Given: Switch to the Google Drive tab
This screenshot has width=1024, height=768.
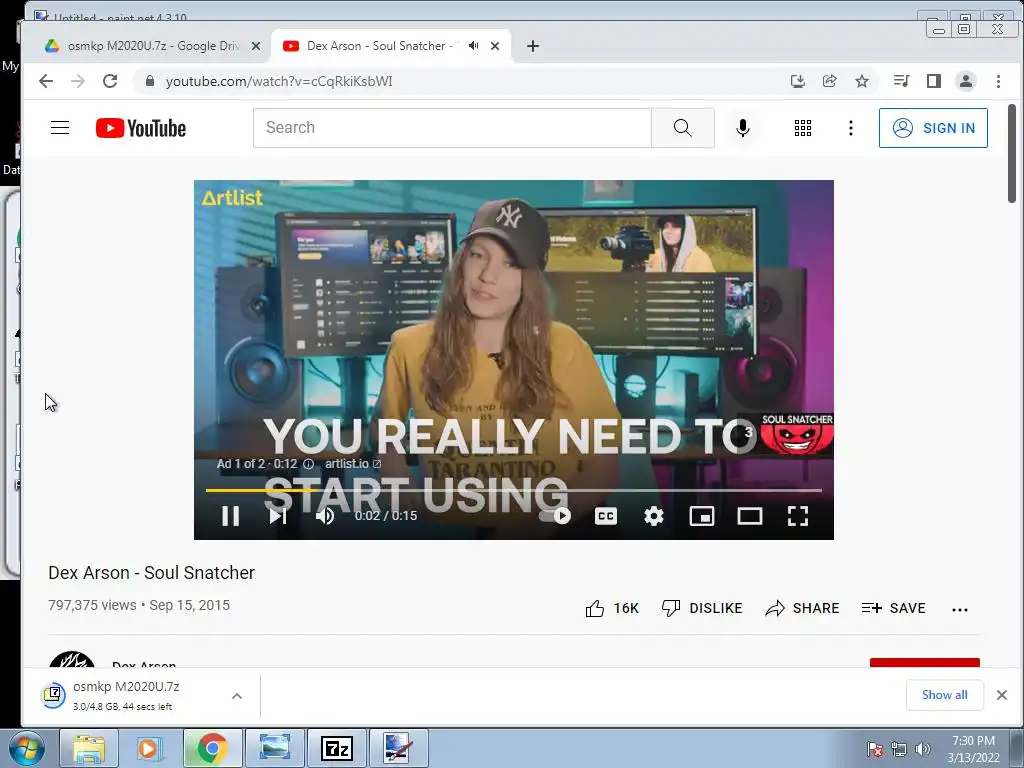Looking at the screenshot, I should [x=153, y=46].
